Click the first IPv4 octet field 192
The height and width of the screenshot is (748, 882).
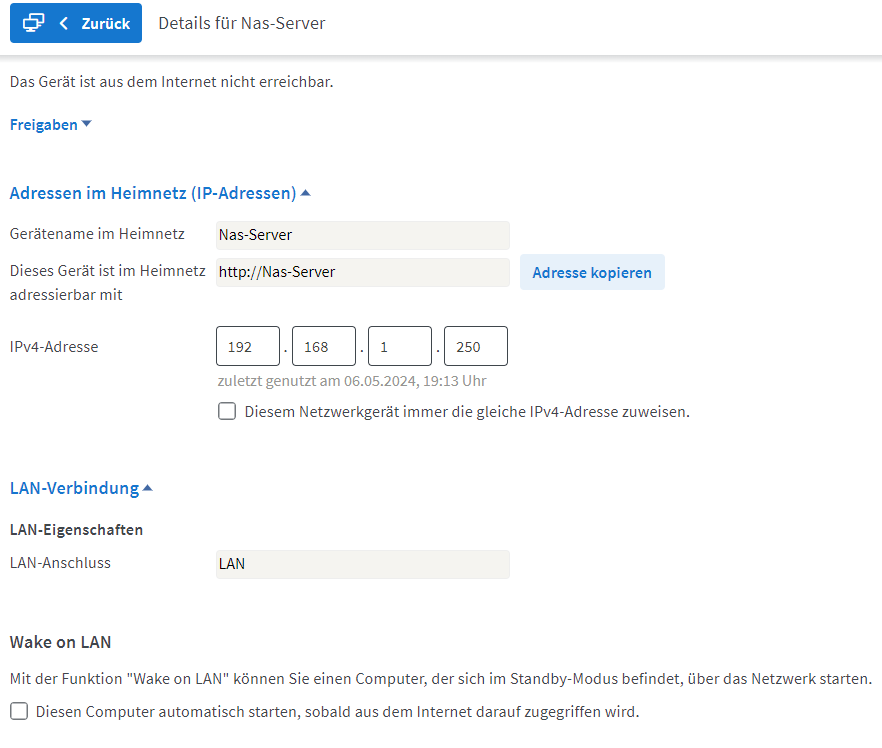point(248,346)
